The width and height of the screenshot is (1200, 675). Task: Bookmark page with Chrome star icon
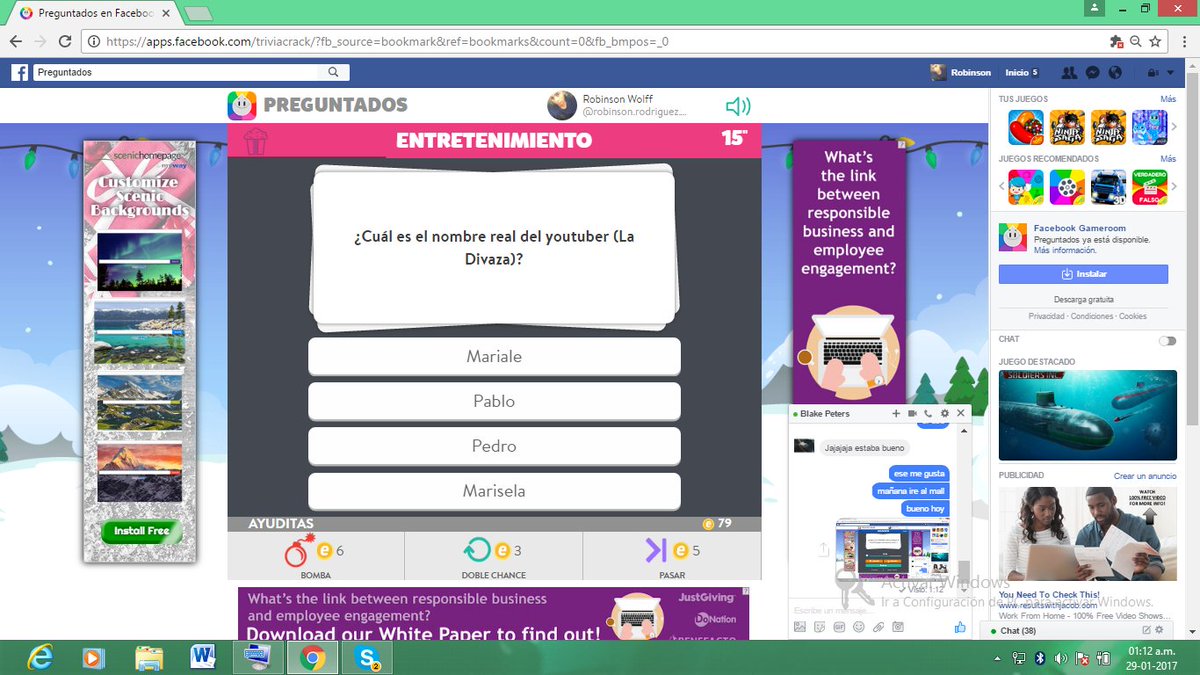coord(1155,42)
